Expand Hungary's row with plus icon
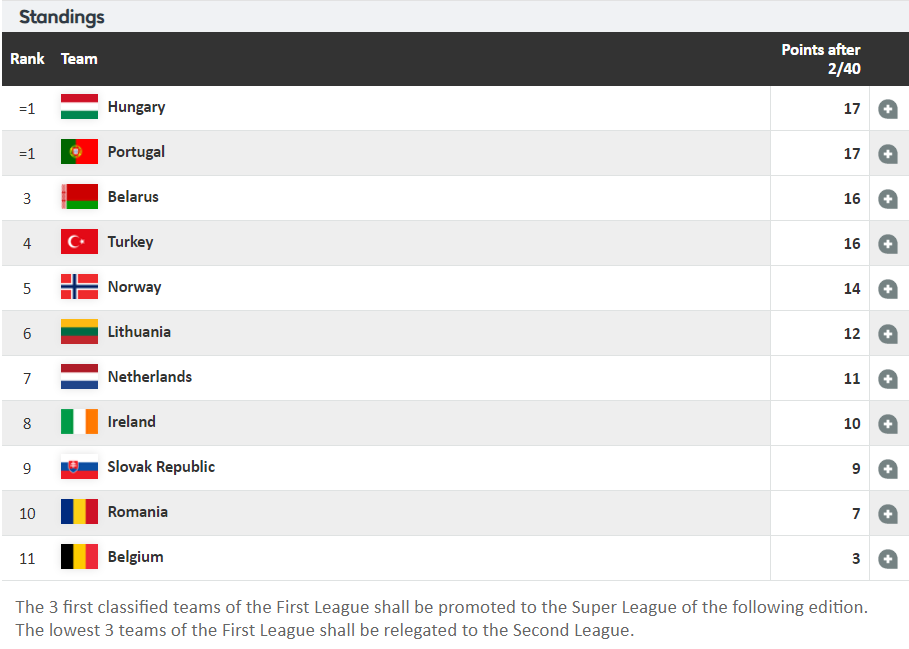The width and height of the screenshot is (909, 649). click(x=888, y=109)
